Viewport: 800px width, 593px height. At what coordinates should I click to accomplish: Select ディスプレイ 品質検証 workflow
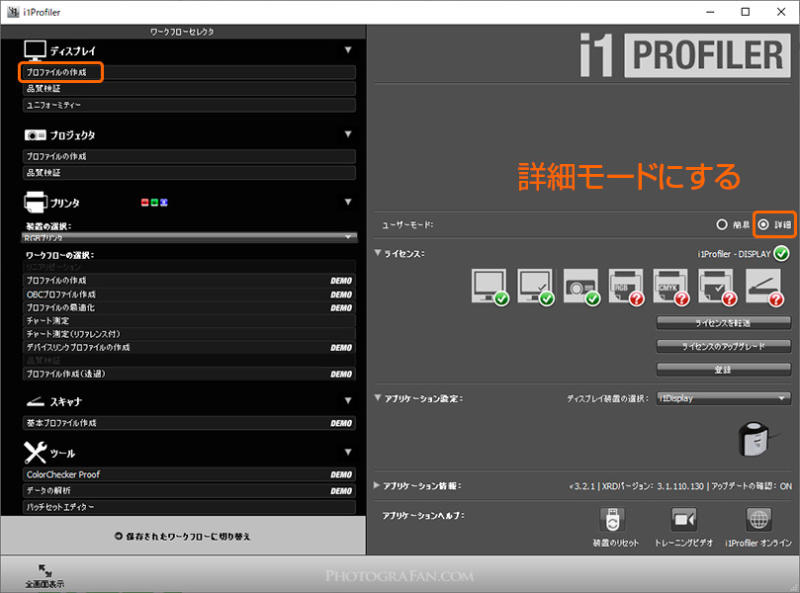point(189,89)
